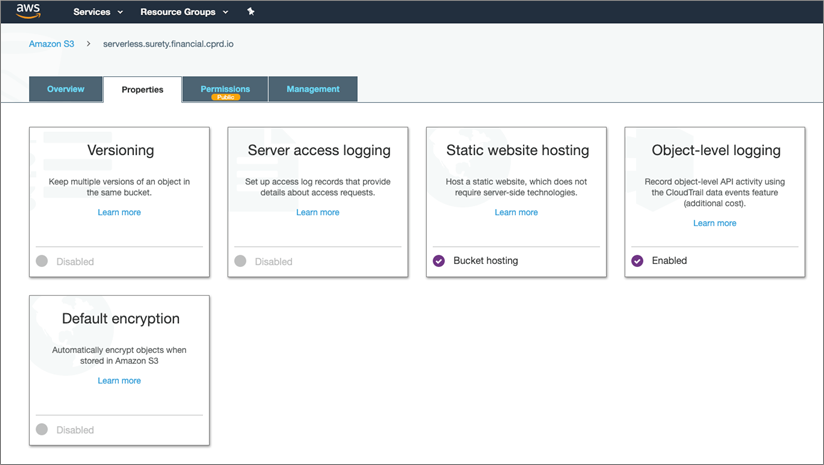Open the Object-level logging card title

(x=716, y=150)
